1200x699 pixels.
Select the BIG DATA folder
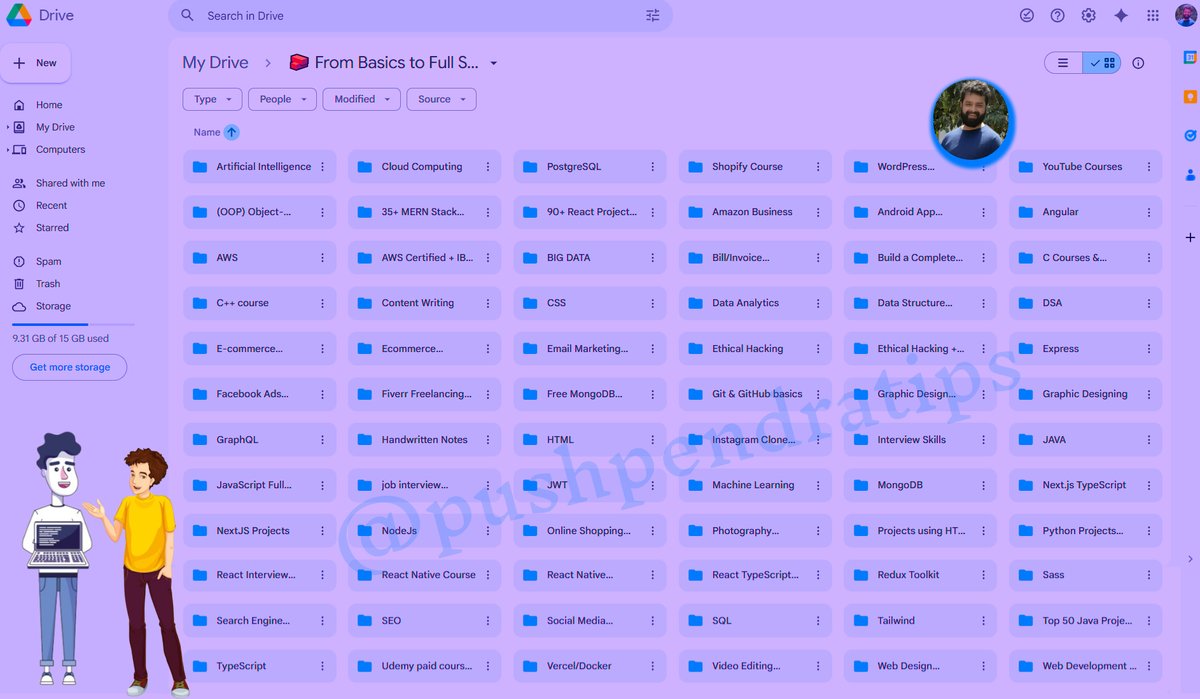click(590, 258)
